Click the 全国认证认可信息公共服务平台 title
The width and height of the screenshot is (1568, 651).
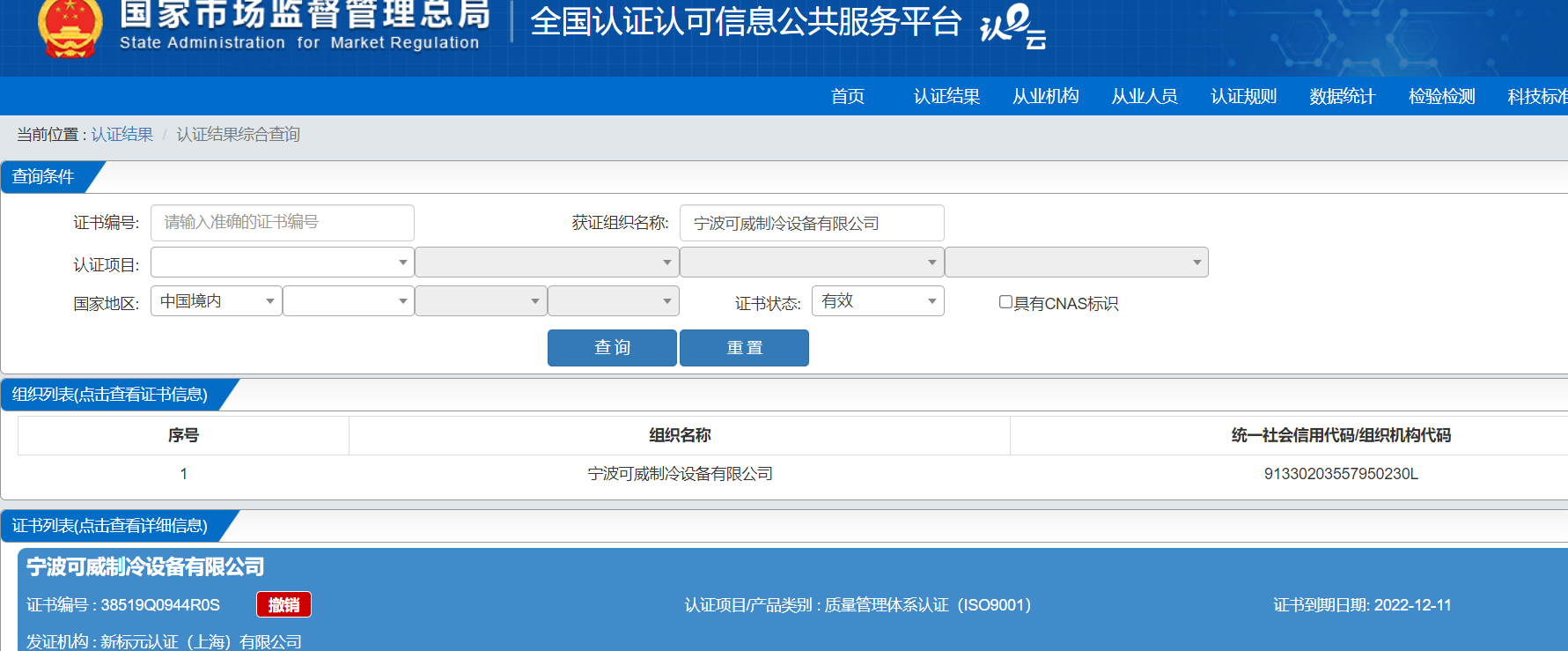pos(746,22)
